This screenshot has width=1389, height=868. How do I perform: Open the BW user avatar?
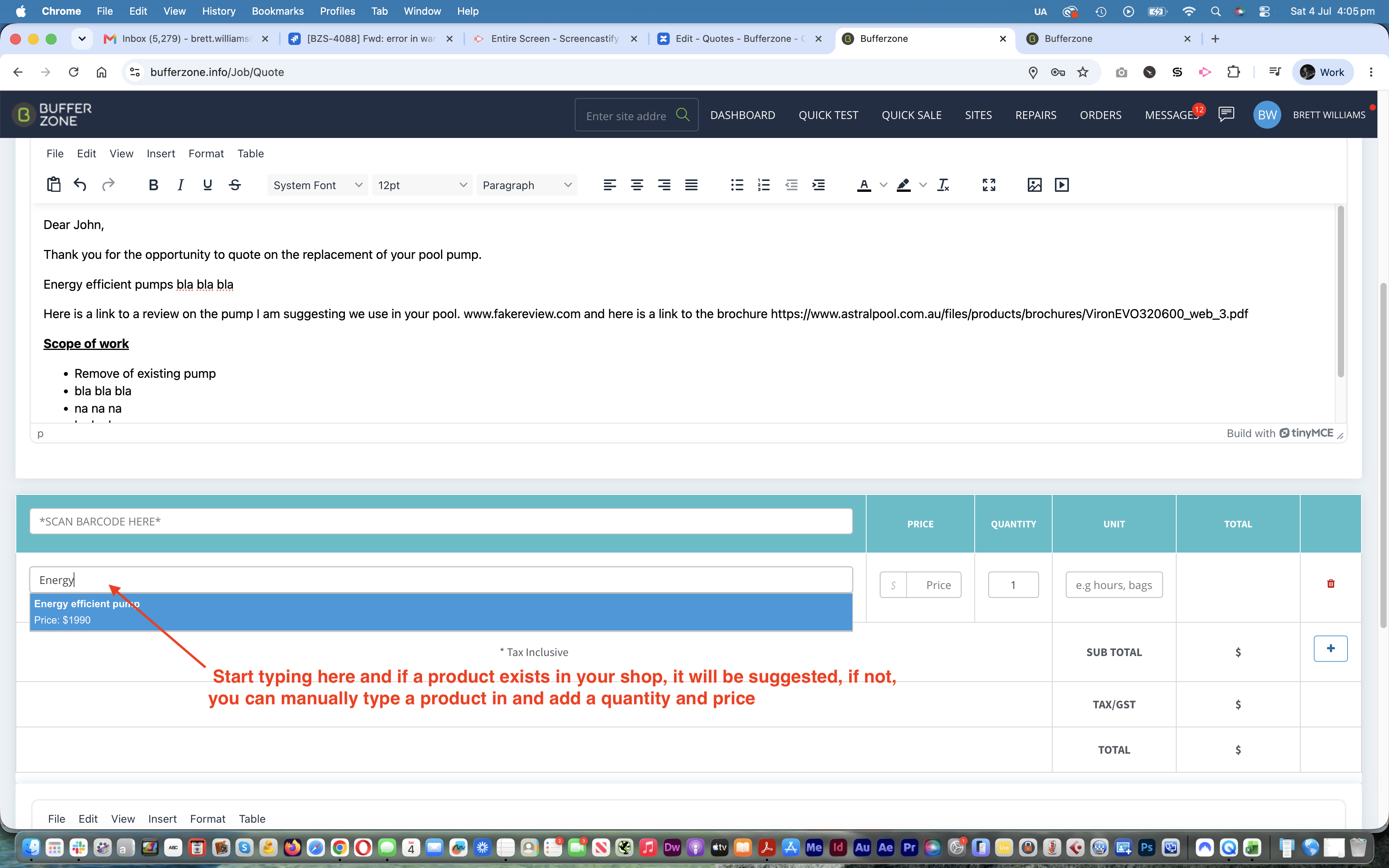1267,115
